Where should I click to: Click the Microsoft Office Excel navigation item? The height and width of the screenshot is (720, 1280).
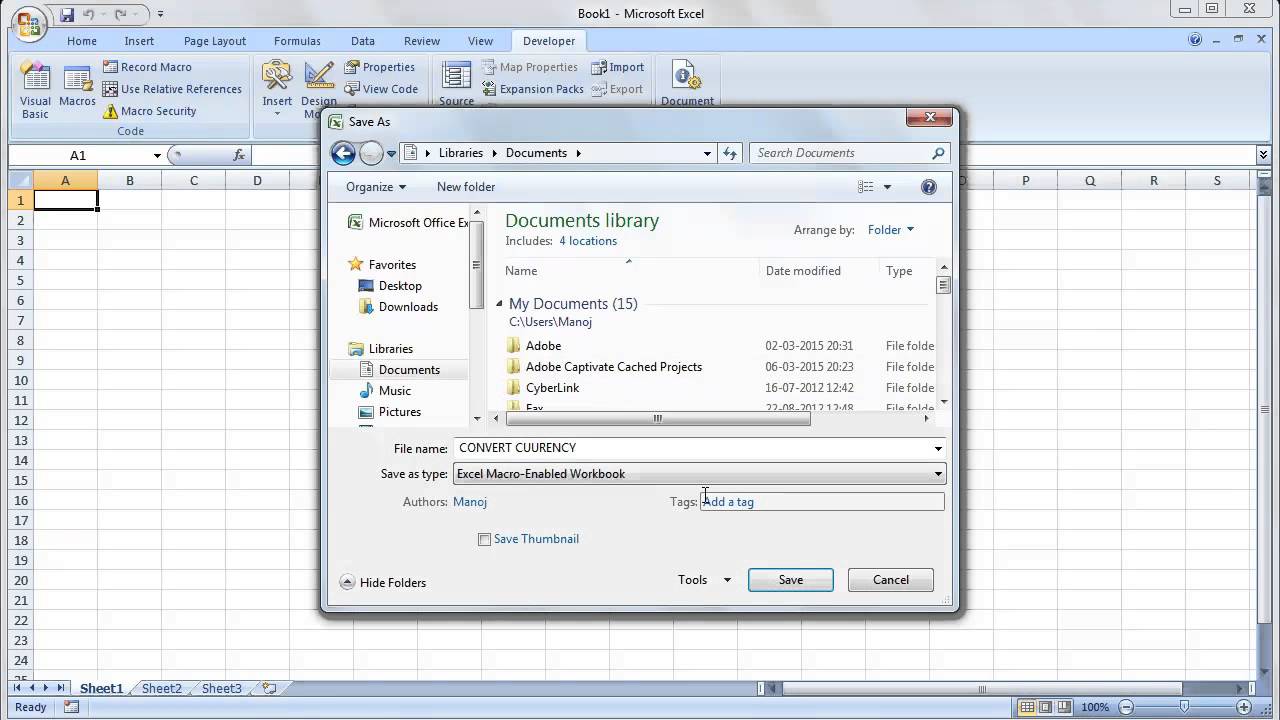[407, 223]
